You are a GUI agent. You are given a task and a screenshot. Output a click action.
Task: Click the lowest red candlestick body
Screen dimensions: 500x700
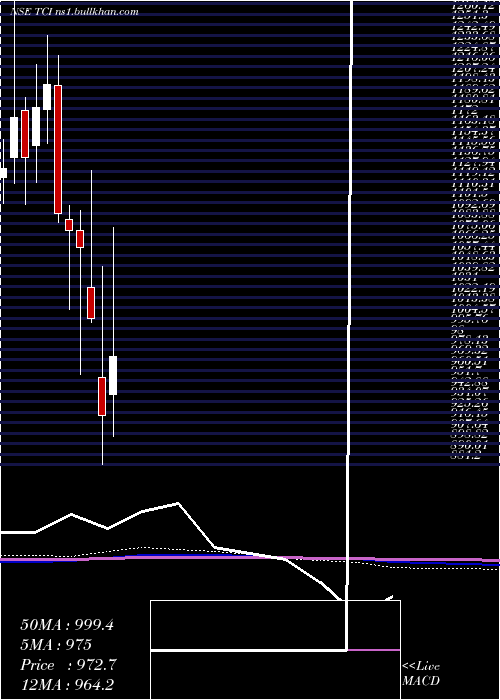(102, 396)
